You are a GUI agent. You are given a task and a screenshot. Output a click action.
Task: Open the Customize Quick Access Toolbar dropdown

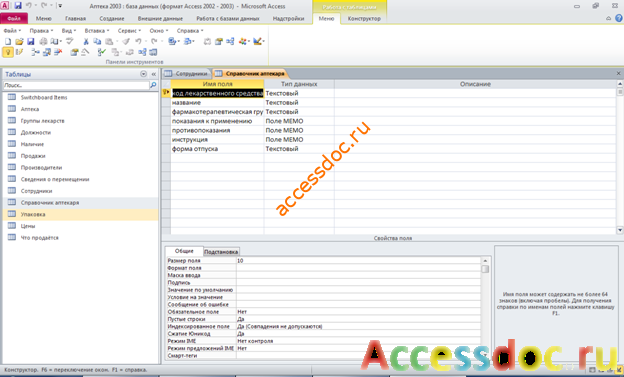point(60,6)
